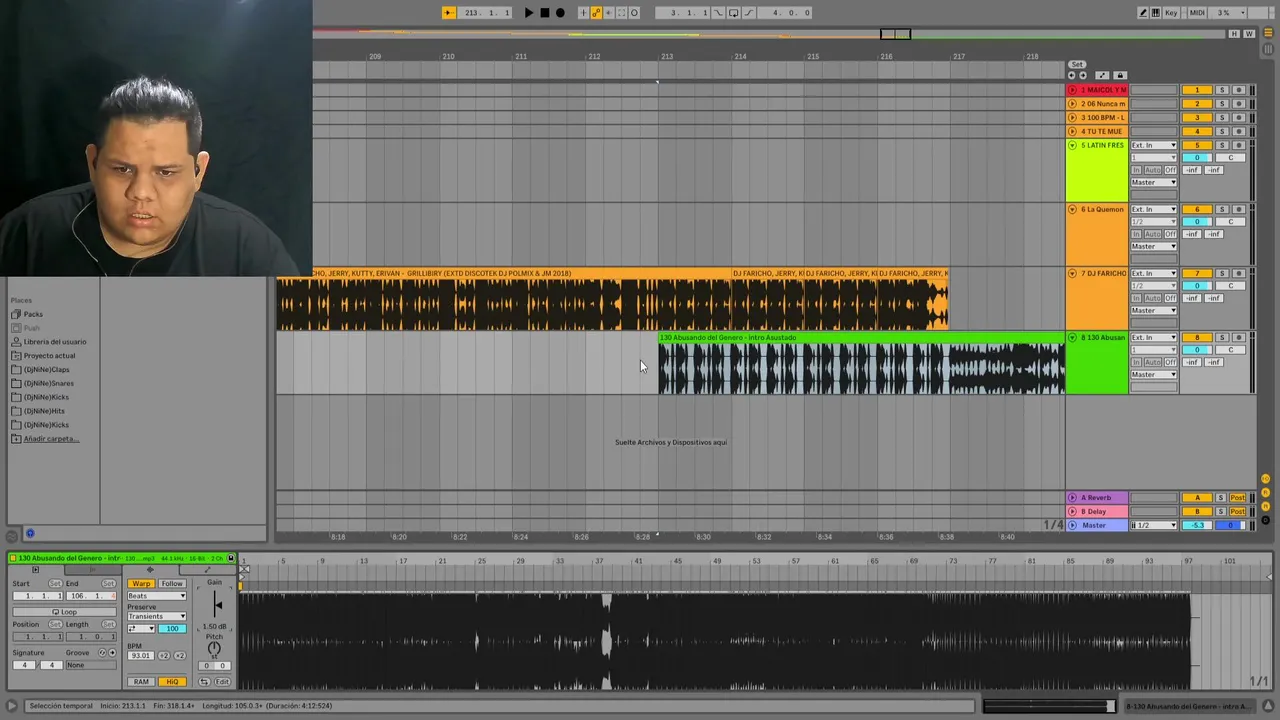Click the Punch-In switch icon
Viewport: 1280px width, 720px height.
tap(718, 13)
